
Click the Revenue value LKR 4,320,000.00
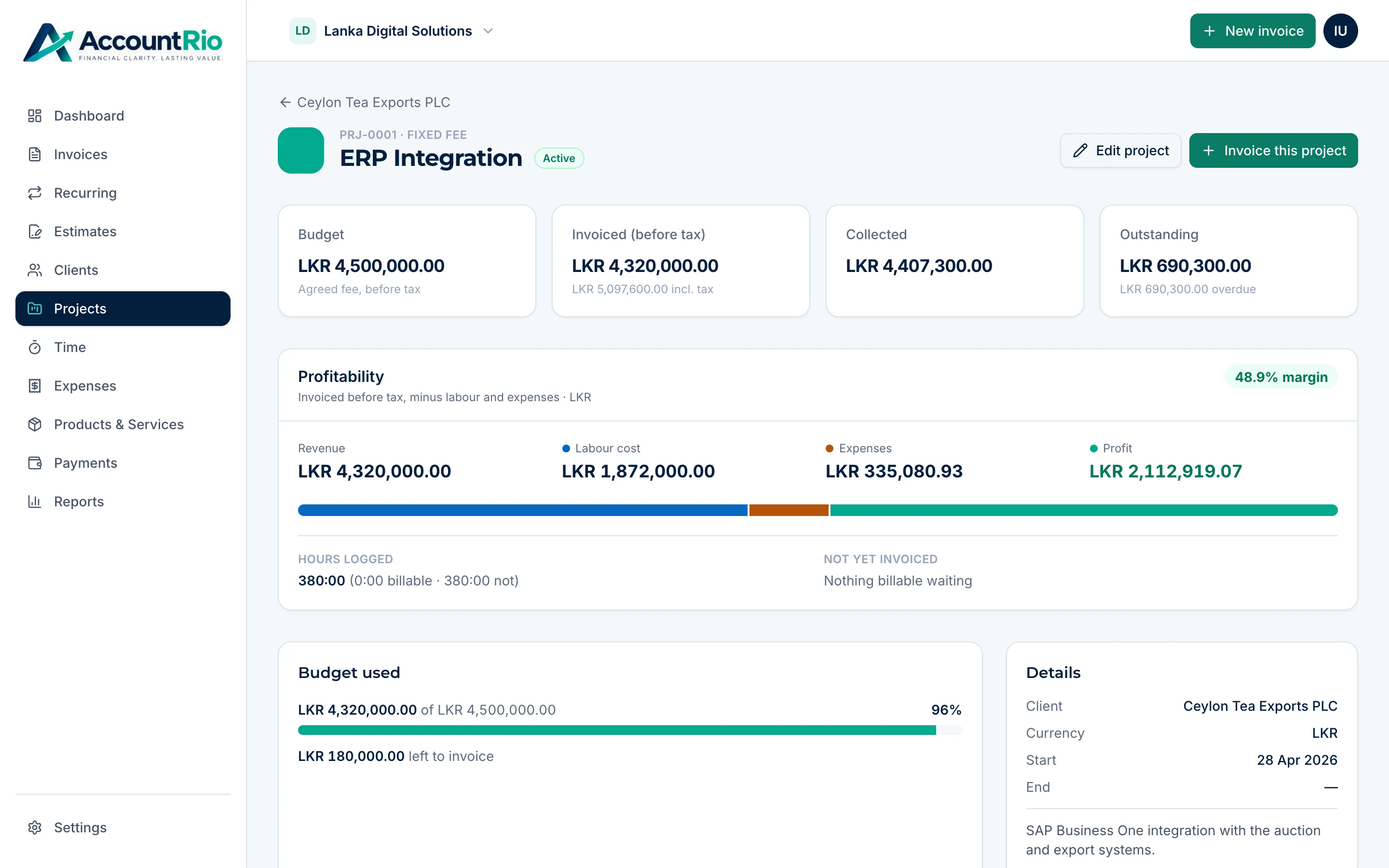374,471
